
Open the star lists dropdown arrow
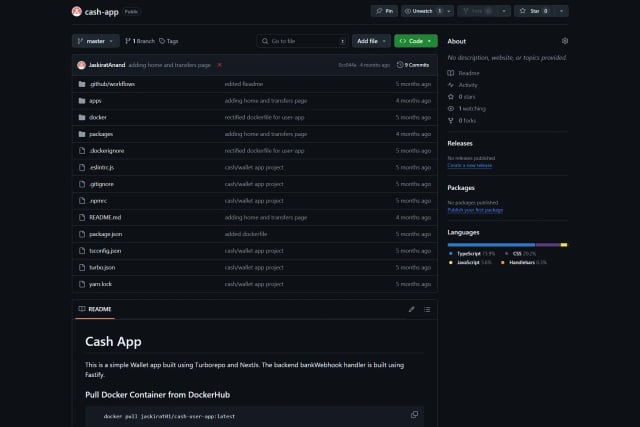562,11
